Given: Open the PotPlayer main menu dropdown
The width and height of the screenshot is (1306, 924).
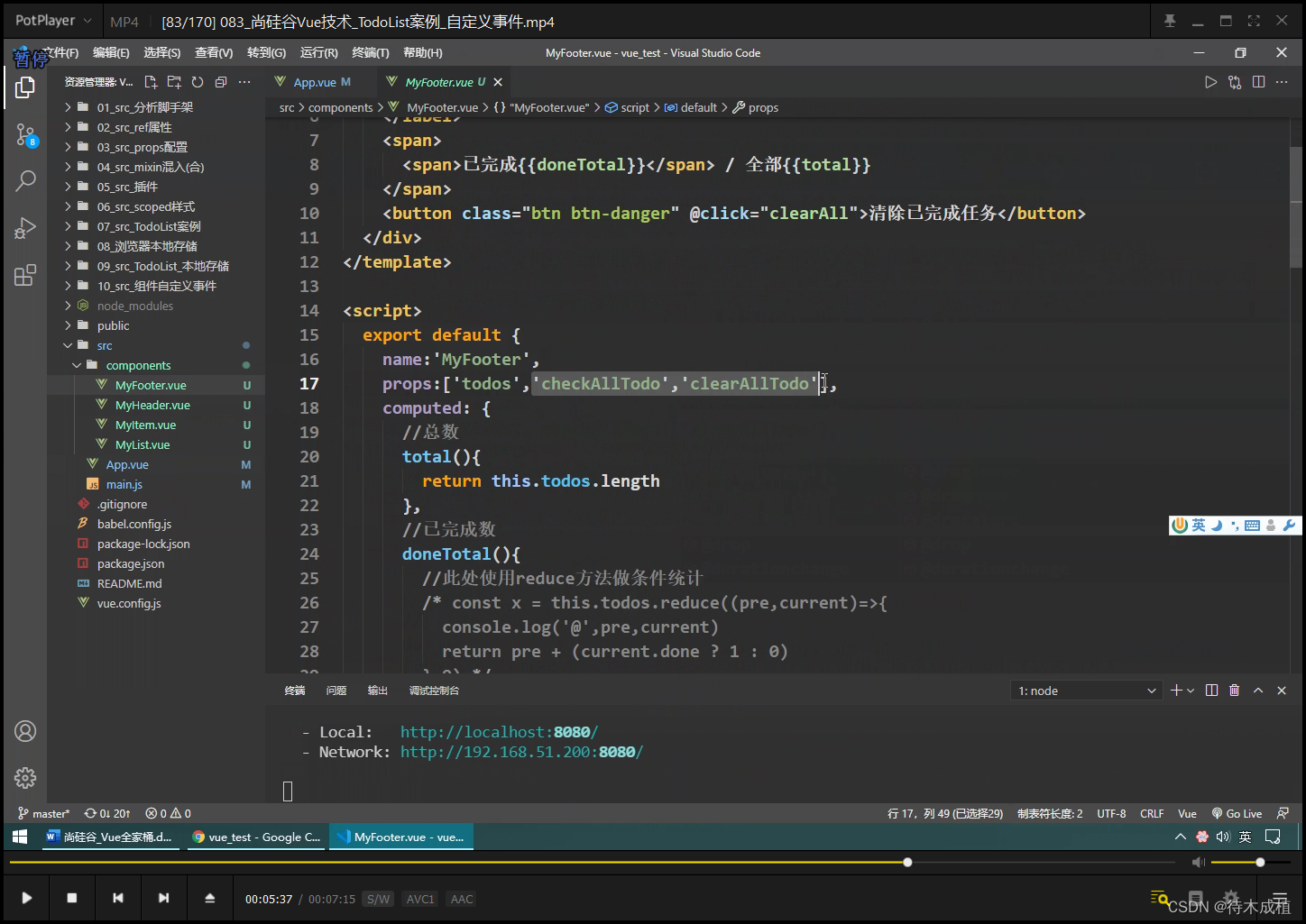Looking at the screenshot, I should coord(53,21).
